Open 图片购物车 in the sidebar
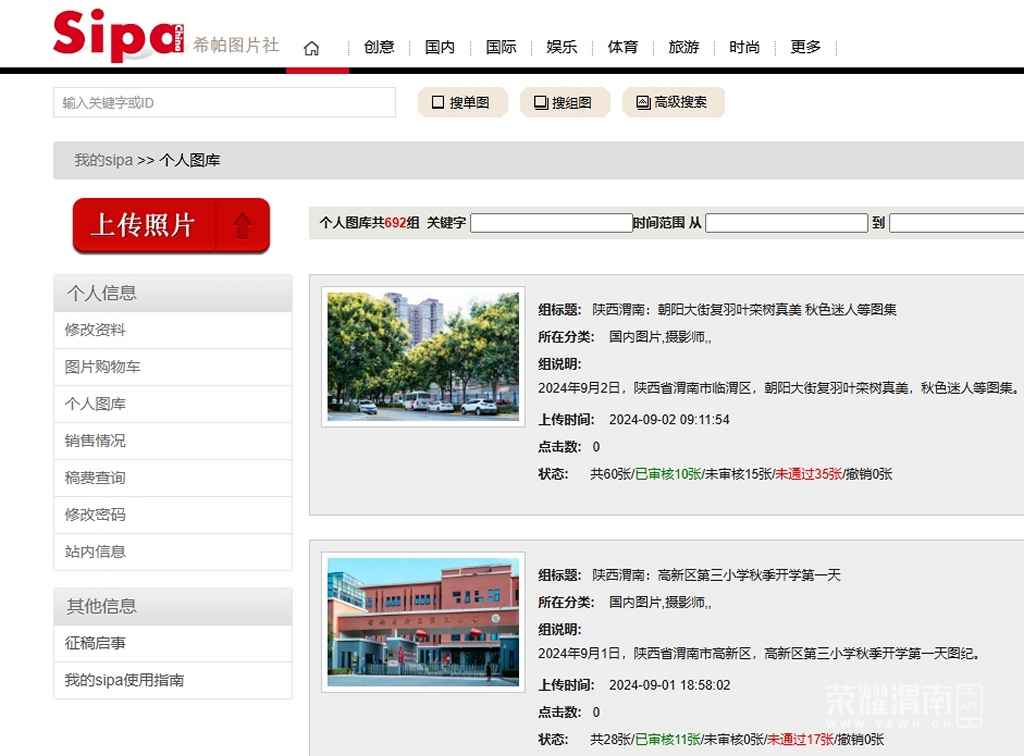 [103, 367]
